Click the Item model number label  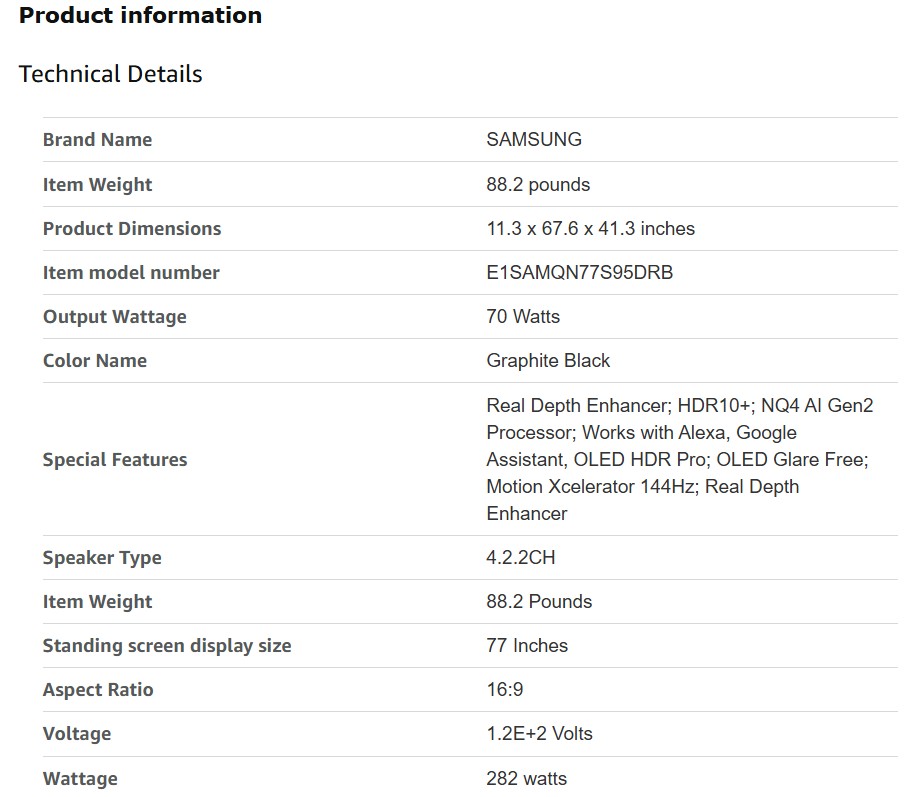point(131,273)
